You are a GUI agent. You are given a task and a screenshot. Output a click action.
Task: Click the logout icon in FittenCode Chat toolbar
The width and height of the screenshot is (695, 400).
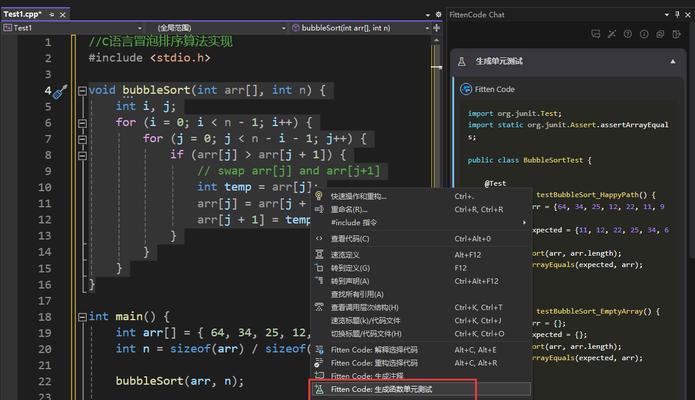tap(676, 34)
